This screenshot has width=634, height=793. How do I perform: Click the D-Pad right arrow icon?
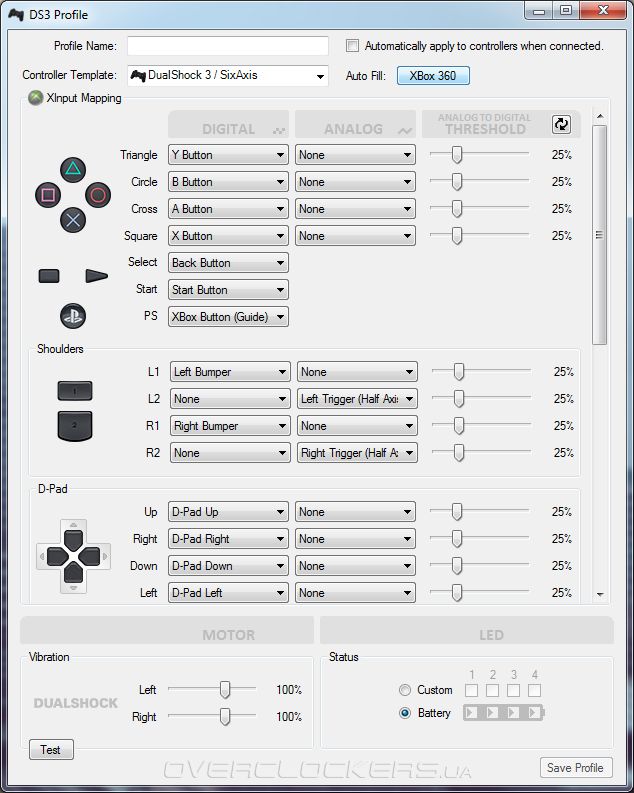(89, 557)
